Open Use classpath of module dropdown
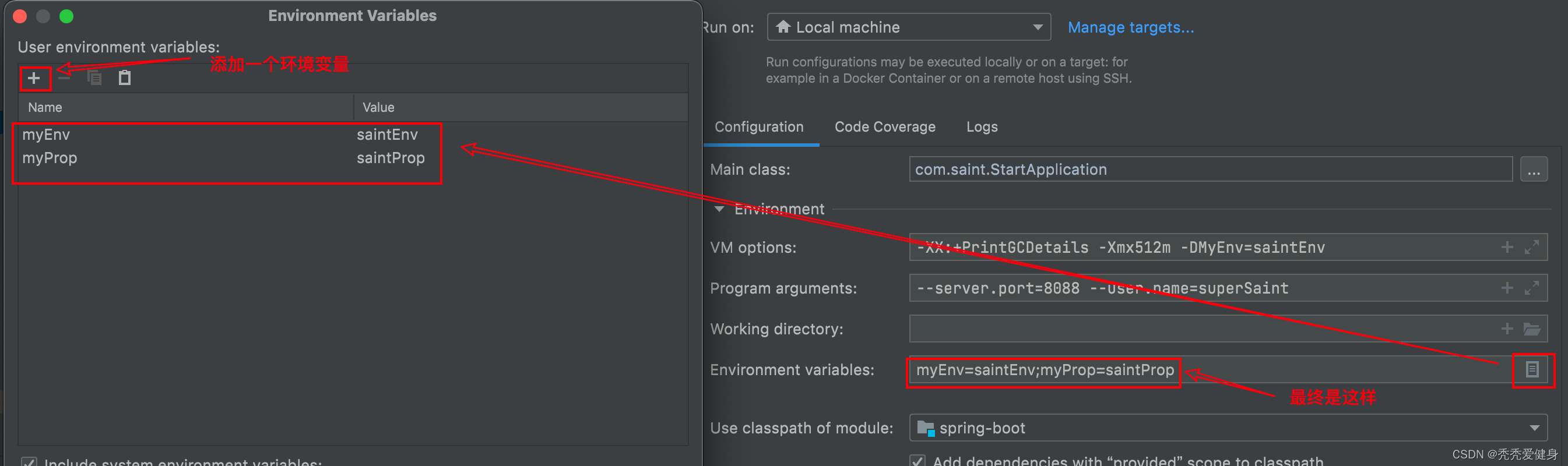This screenshot has width=1568, height=466. tap(1227, 428)
